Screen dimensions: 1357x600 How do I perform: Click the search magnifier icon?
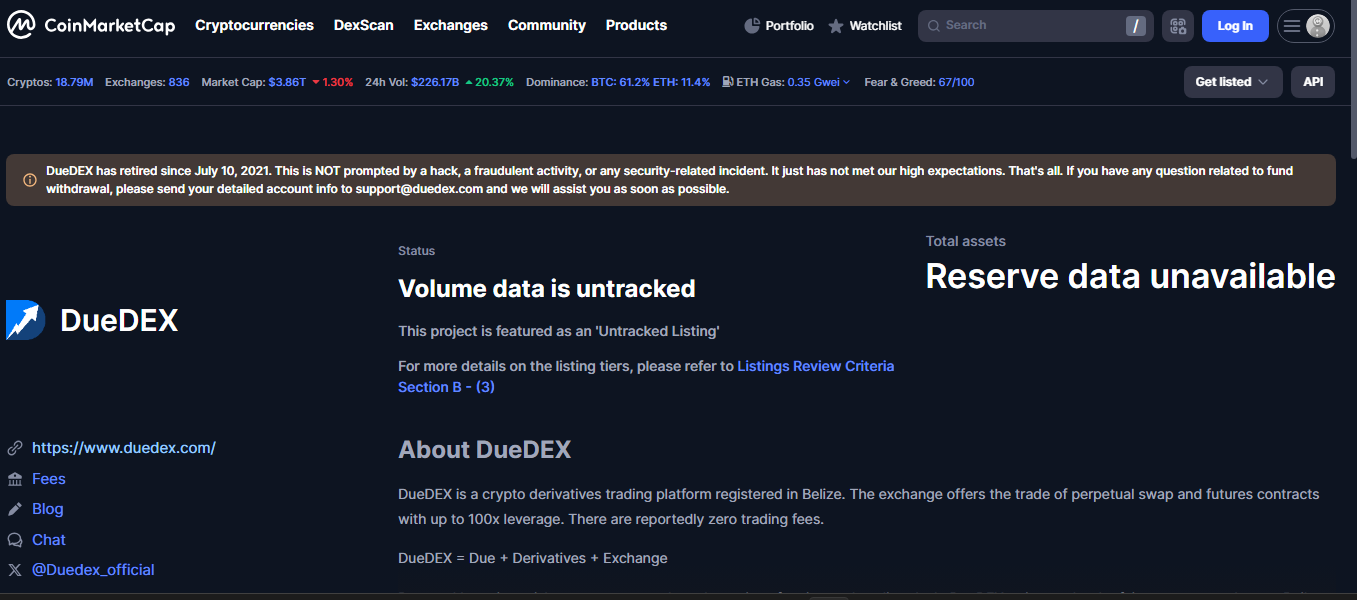934,26
